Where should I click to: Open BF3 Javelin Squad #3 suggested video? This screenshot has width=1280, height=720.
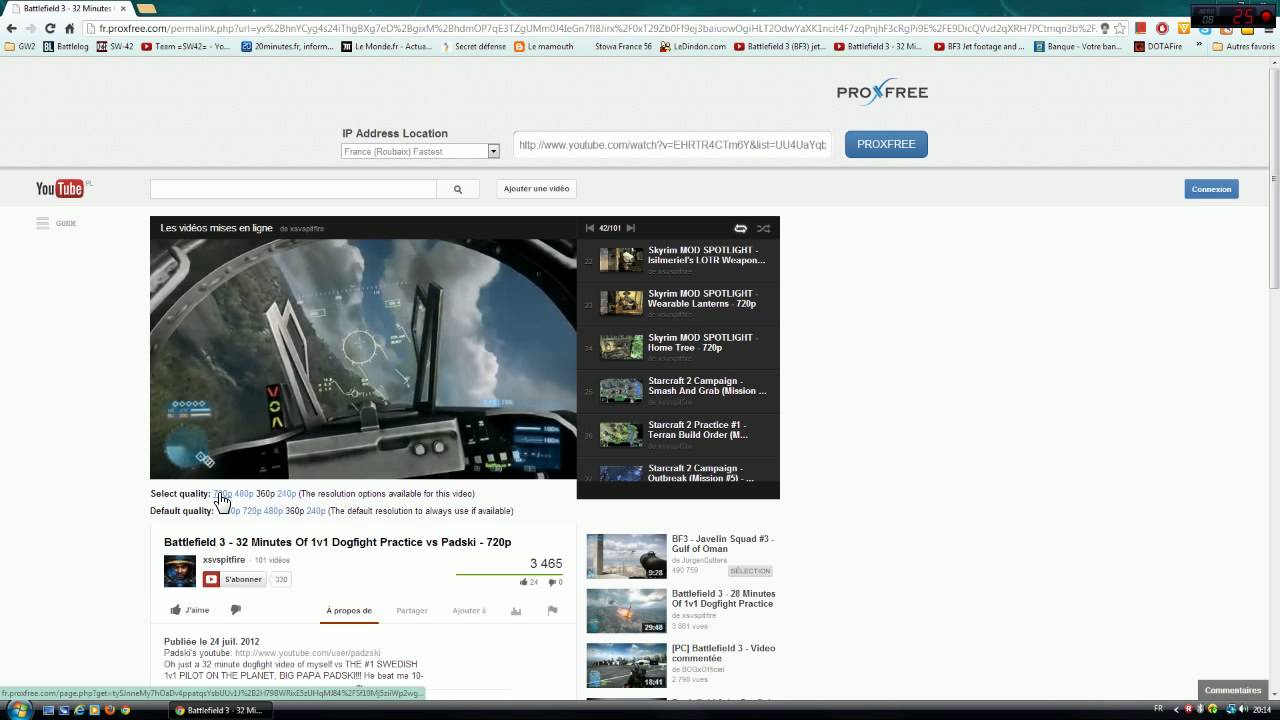pyautogui.click(x=681, y=556)
